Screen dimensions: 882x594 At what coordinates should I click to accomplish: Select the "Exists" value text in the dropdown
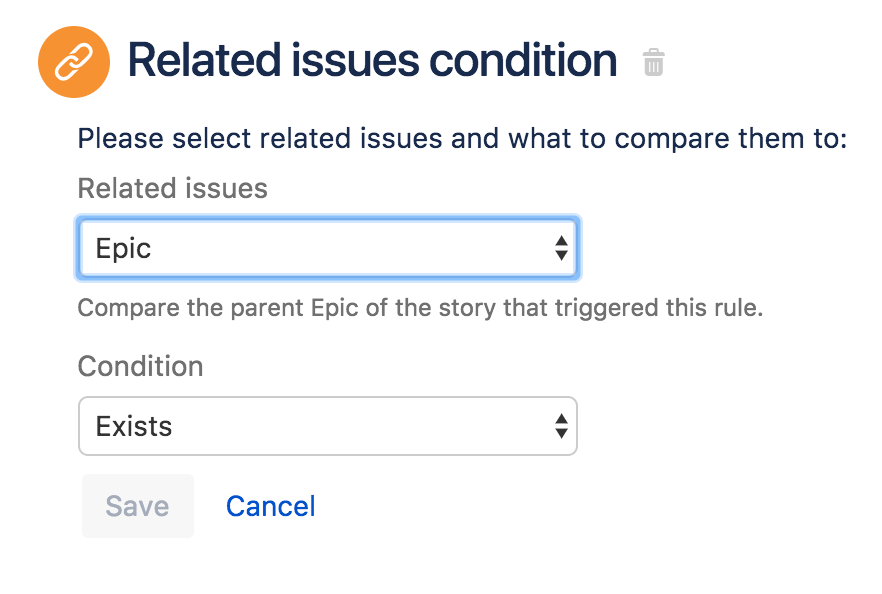(x=134, y=426)
